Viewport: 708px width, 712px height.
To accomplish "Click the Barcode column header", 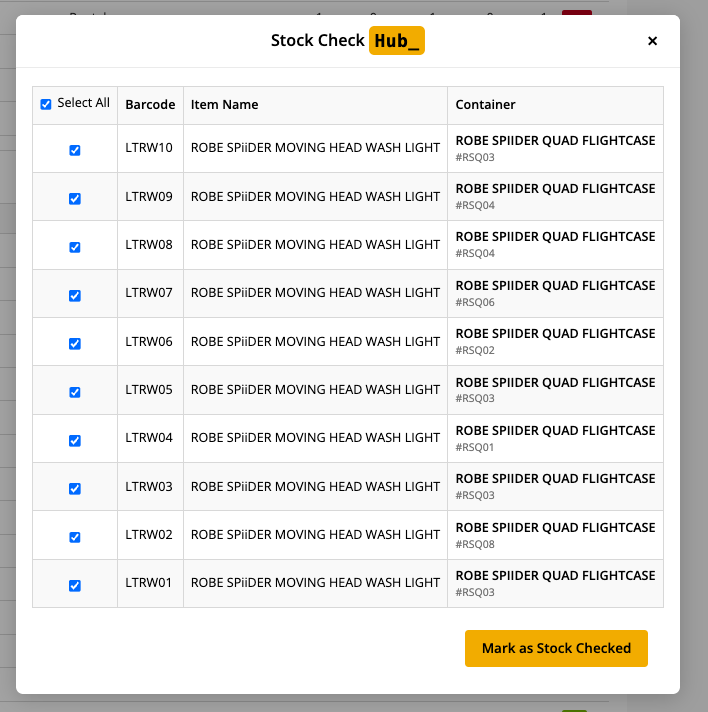I will (x=150, y=104).
